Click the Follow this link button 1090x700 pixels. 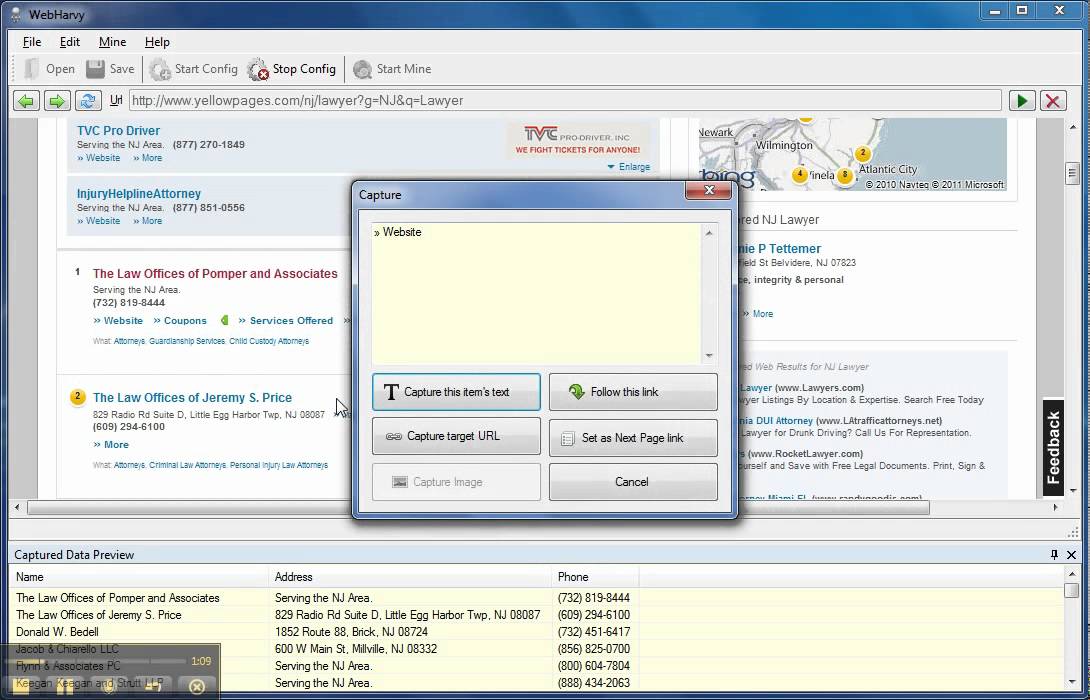tap(633, 392)
